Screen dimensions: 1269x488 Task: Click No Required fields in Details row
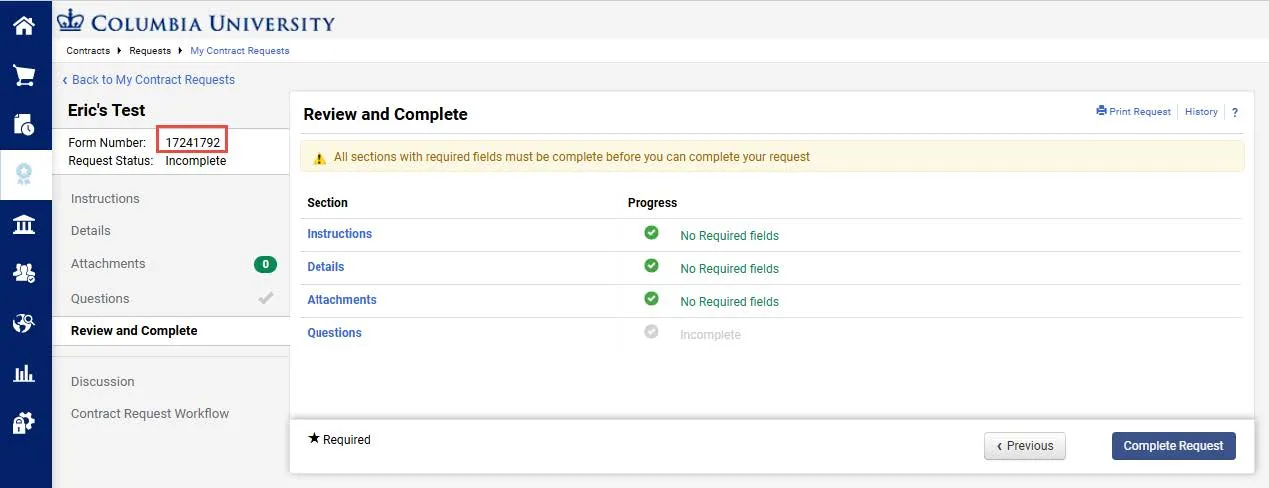click(x=729, y=269)
